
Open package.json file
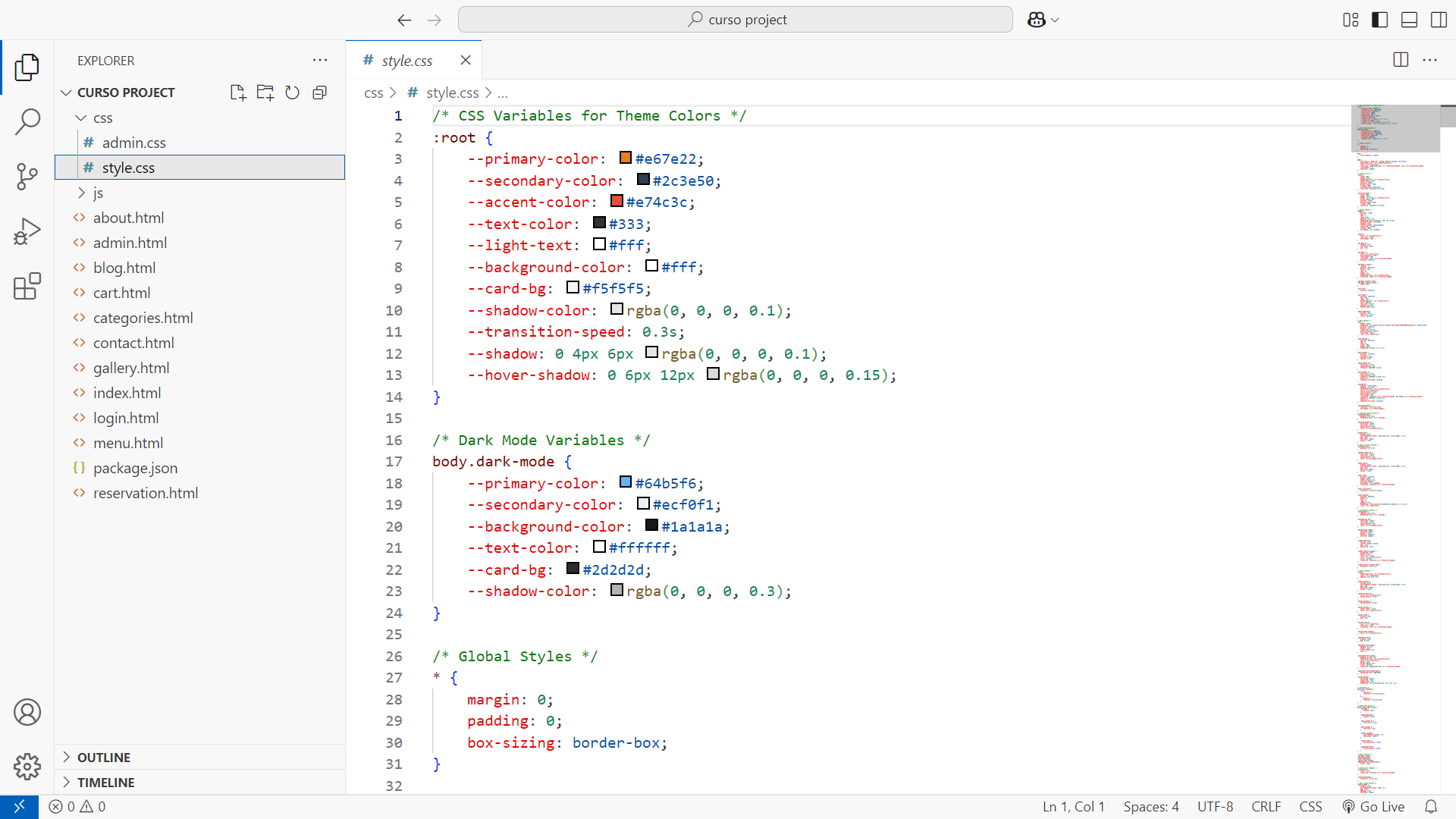click(x=200, y=468)
